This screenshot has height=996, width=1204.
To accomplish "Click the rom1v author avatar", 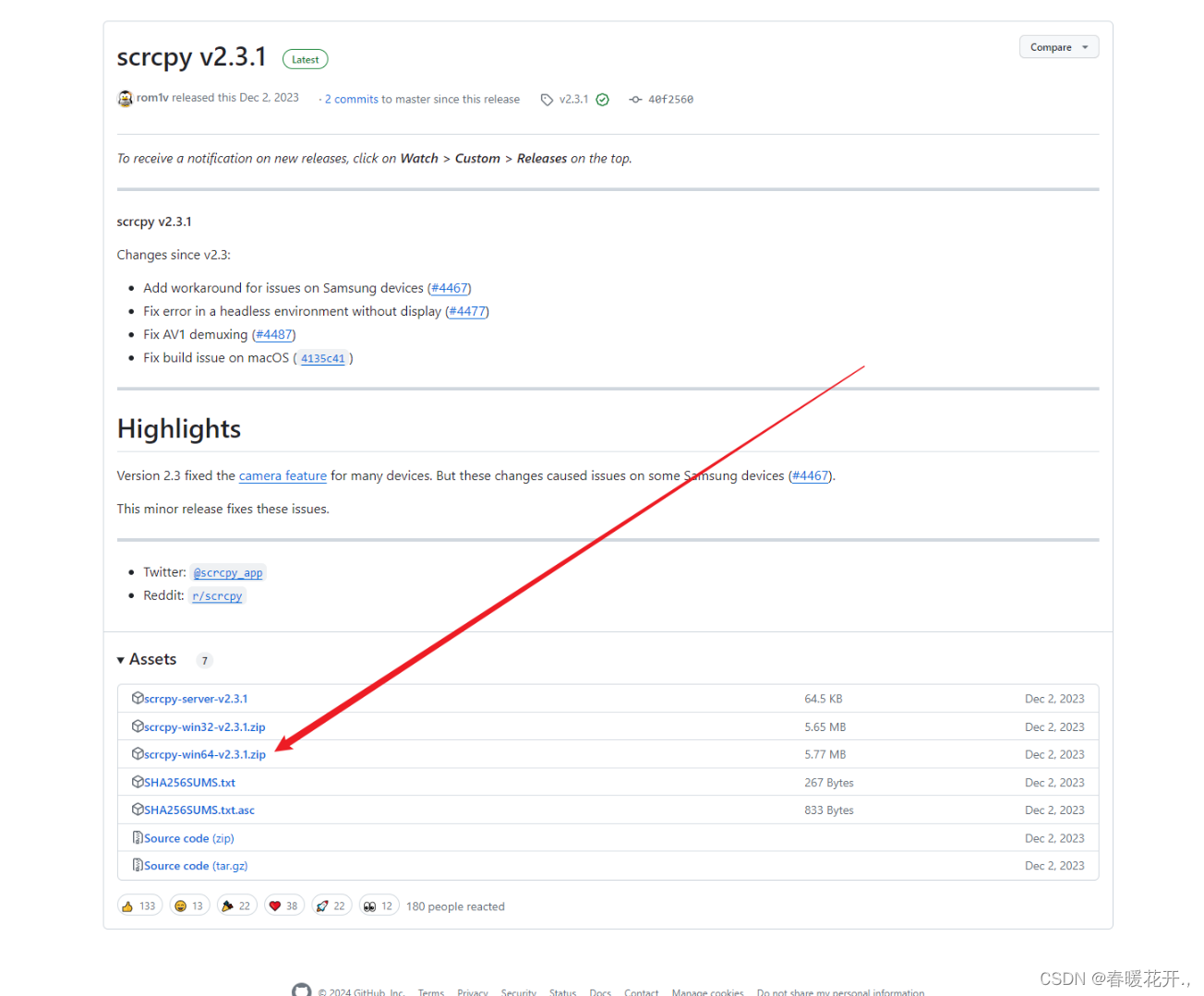I will tap(126, 99).
